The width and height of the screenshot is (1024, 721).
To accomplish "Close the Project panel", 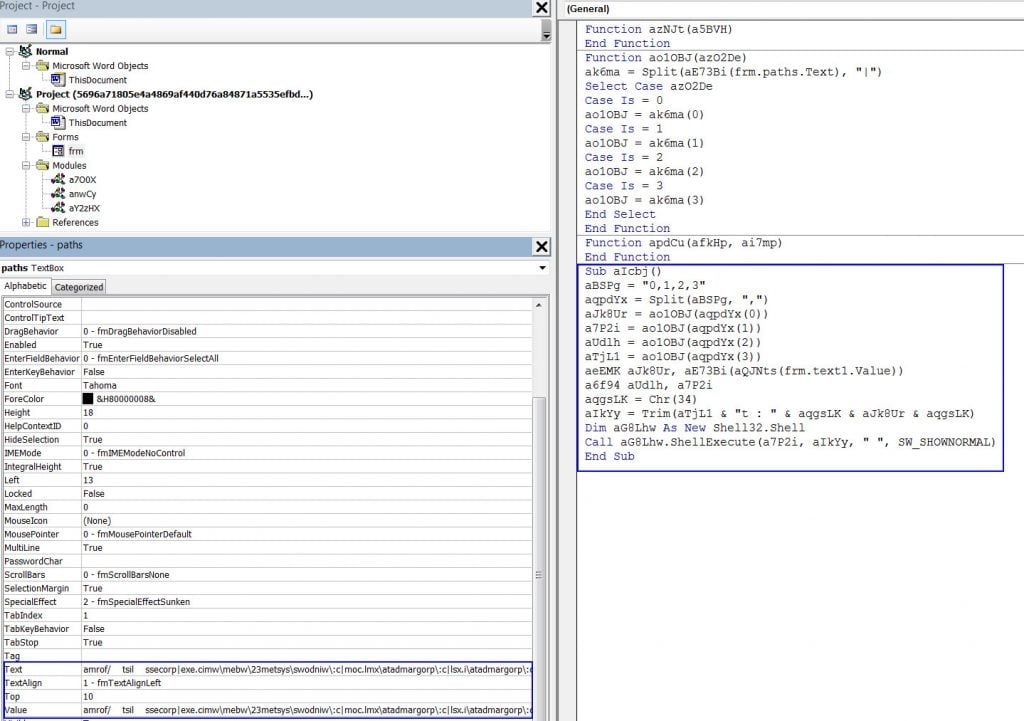I will coord(541,8).
